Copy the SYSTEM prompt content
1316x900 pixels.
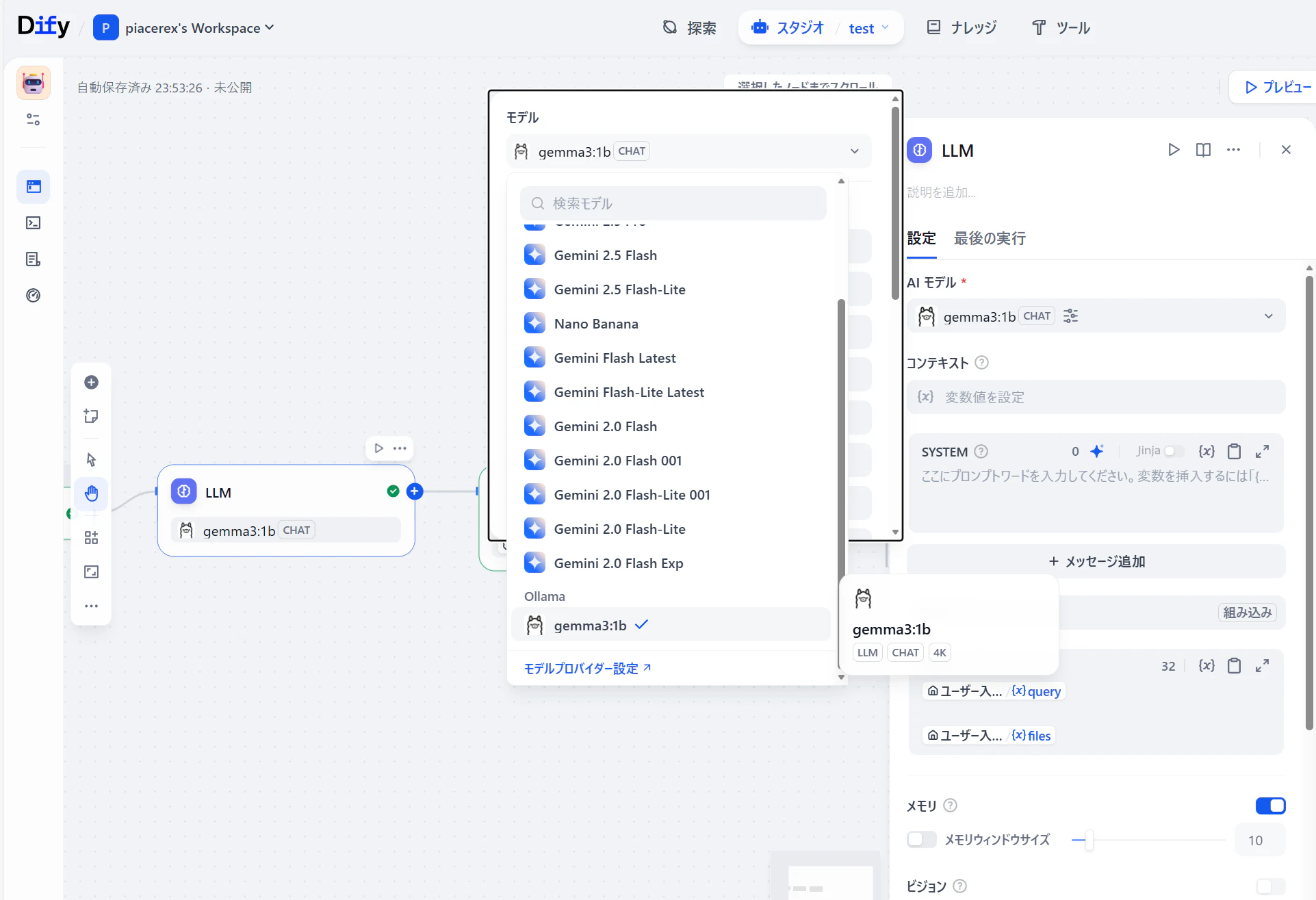pyautogui.click(x=1234, y=451)
